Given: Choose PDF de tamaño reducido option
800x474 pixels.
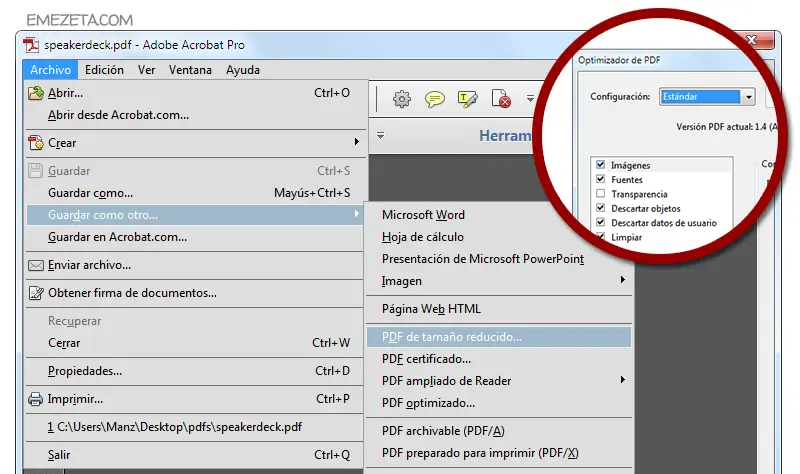Looking at the screenshot, I should [x=452, y=337].
